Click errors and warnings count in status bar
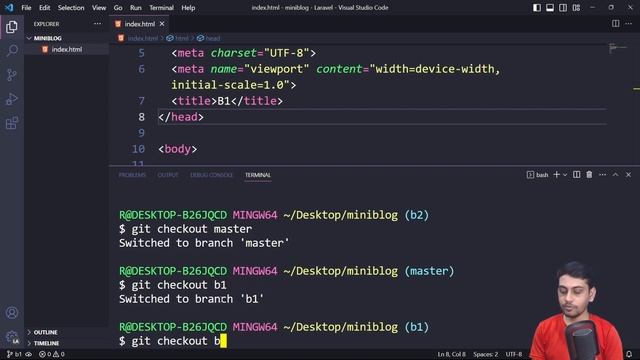640x360 pixels. [x=52, y=354]
